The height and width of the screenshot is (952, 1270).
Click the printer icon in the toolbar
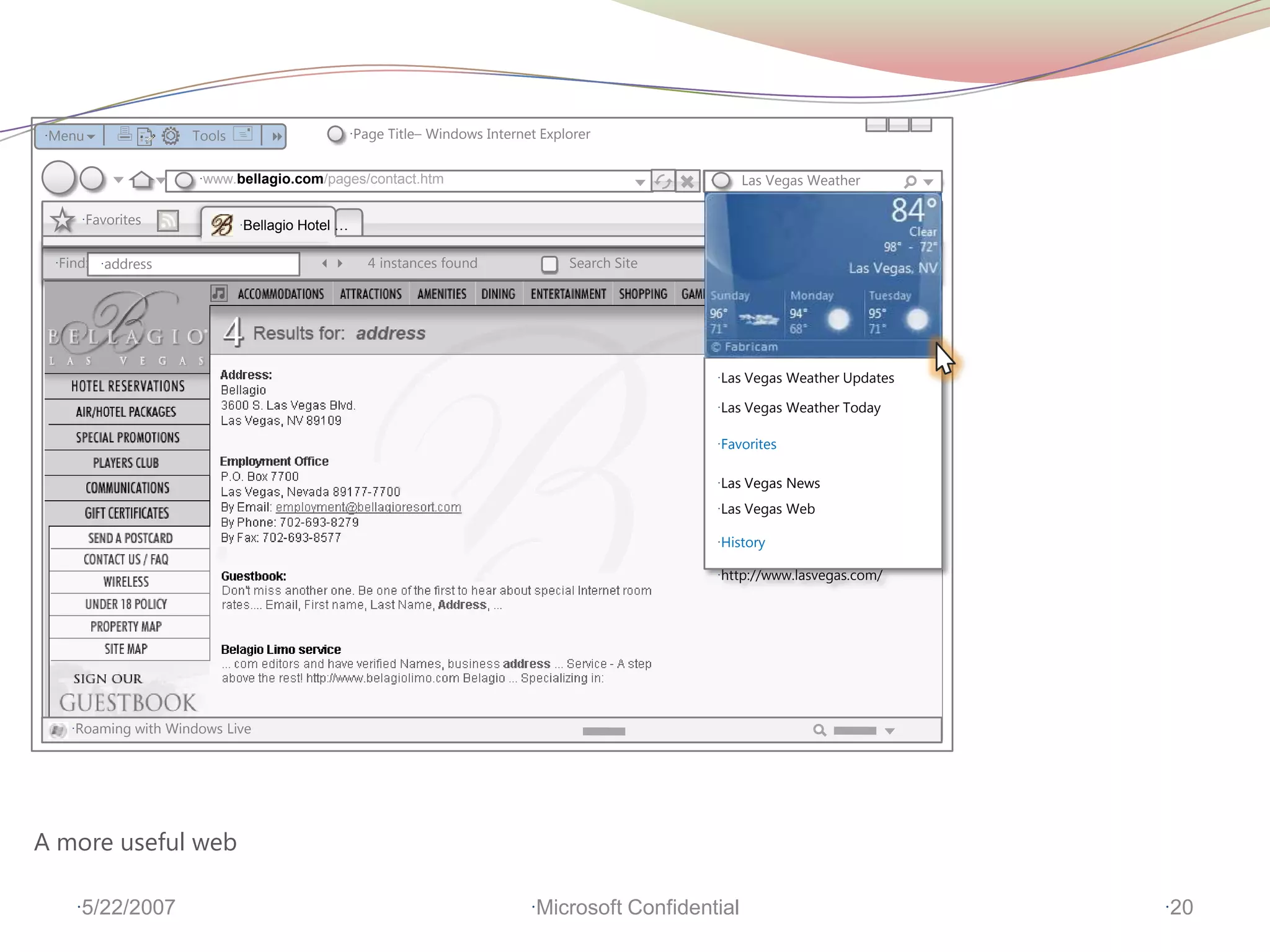125,134
